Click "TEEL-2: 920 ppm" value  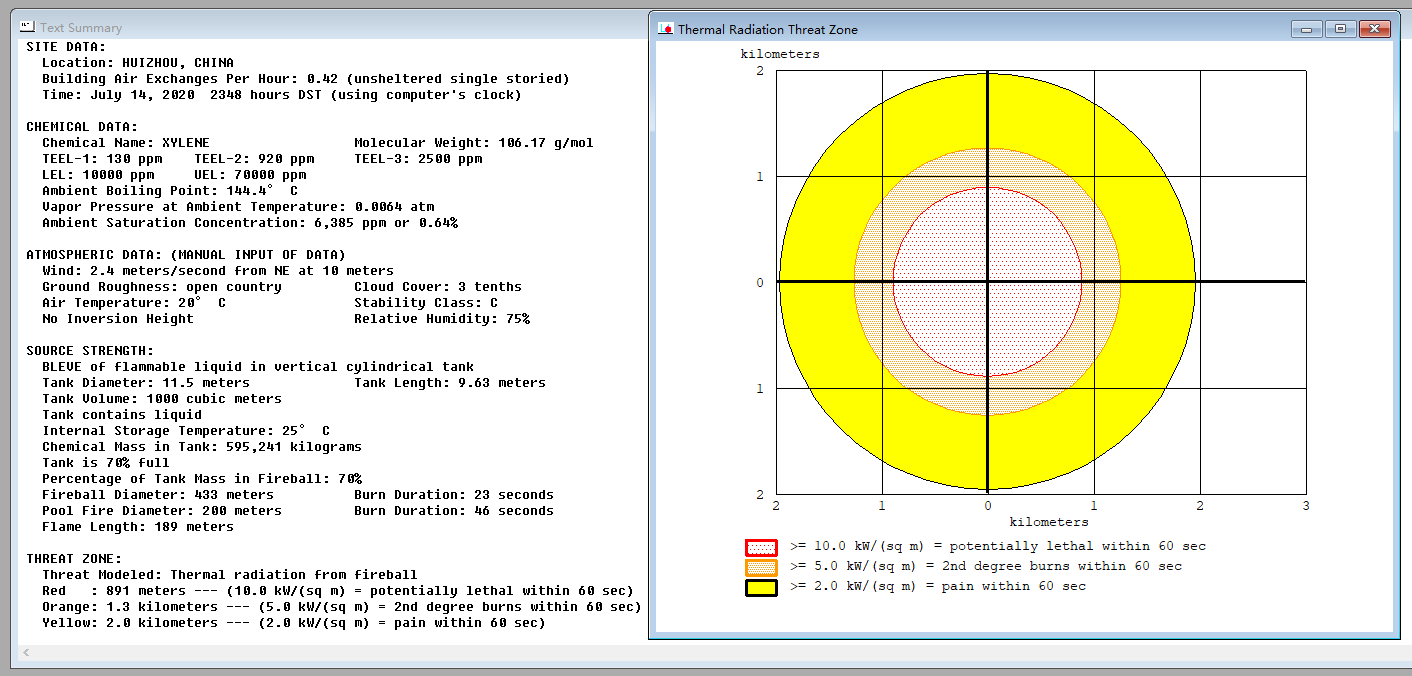[x=254, y=159]
